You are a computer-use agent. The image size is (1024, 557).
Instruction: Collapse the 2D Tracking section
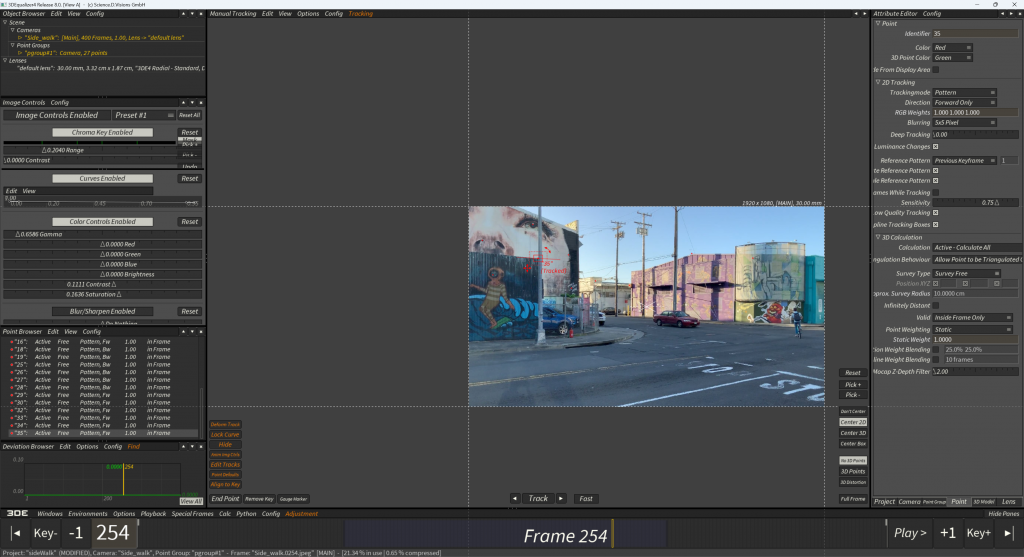pyautogui.click(x=878, y=82)
